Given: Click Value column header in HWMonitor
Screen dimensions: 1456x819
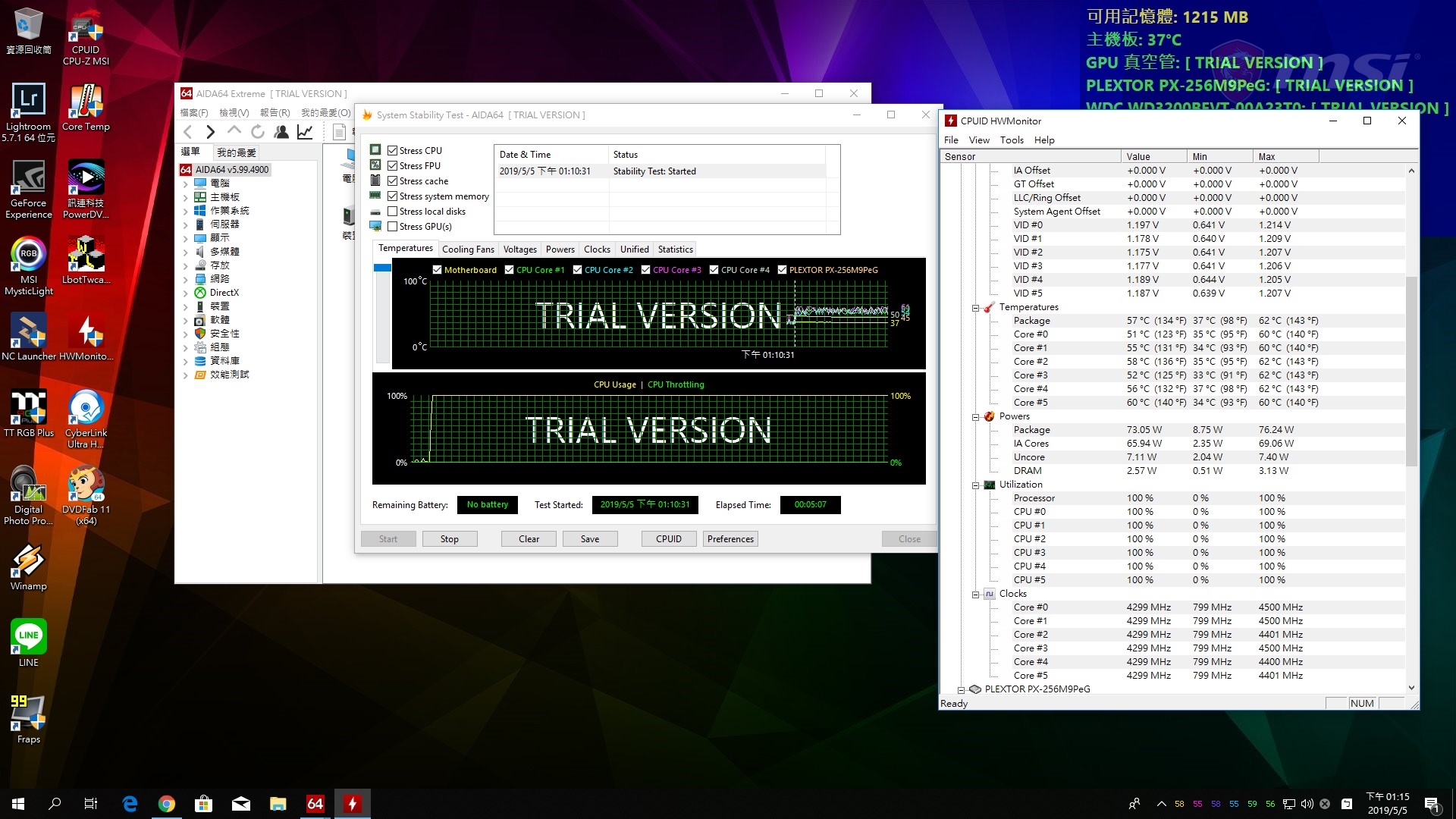Looking at the screenshot, I should 1153,156.
